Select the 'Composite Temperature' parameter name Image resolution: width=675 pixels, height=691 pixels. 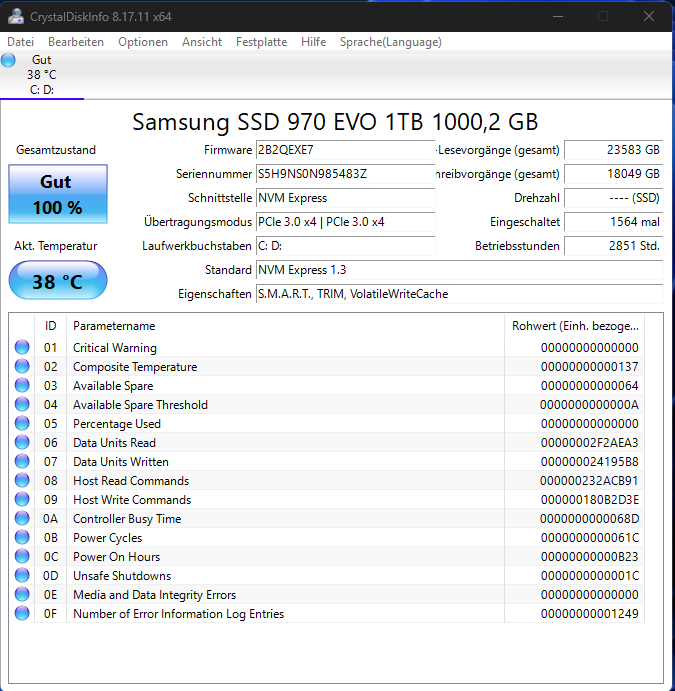click(135, 367)
